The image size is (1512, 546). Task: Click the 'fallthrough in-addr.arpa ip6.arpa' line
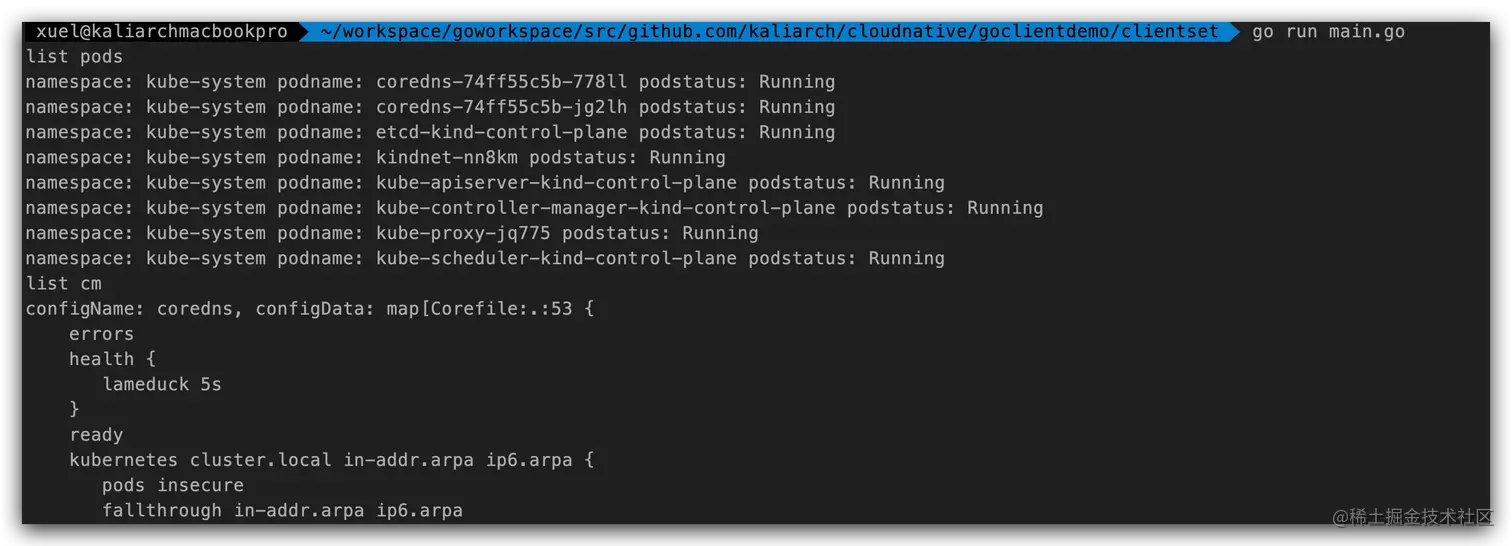coord(282,510)
